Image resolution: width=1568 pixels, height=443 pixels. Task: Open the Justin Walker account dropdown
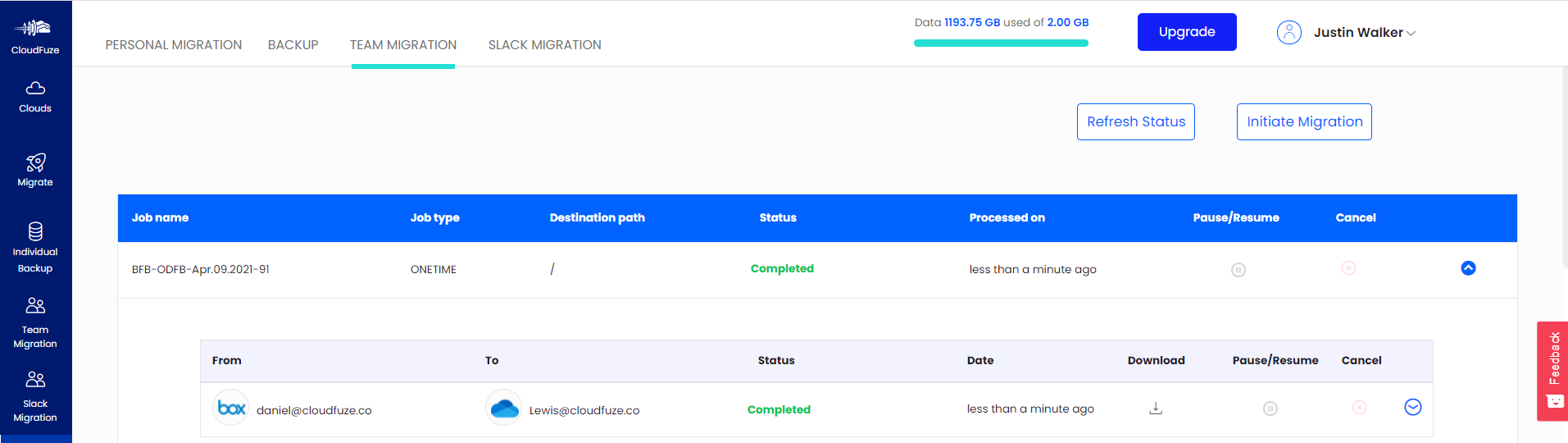click(x=1365, y=33)
